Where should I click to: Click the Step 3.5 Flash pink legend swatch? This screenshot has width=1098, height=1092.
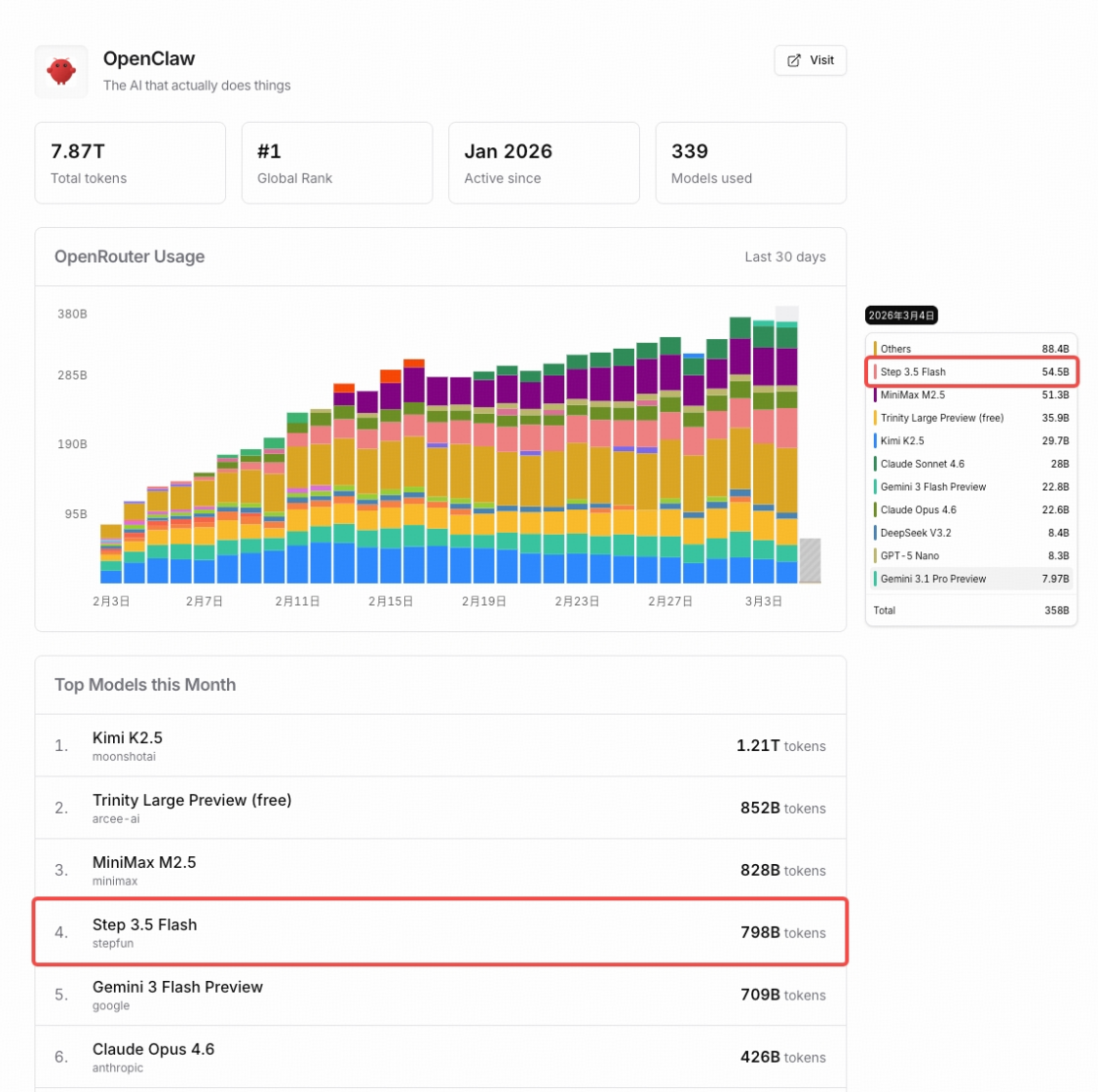coord(876,372)
